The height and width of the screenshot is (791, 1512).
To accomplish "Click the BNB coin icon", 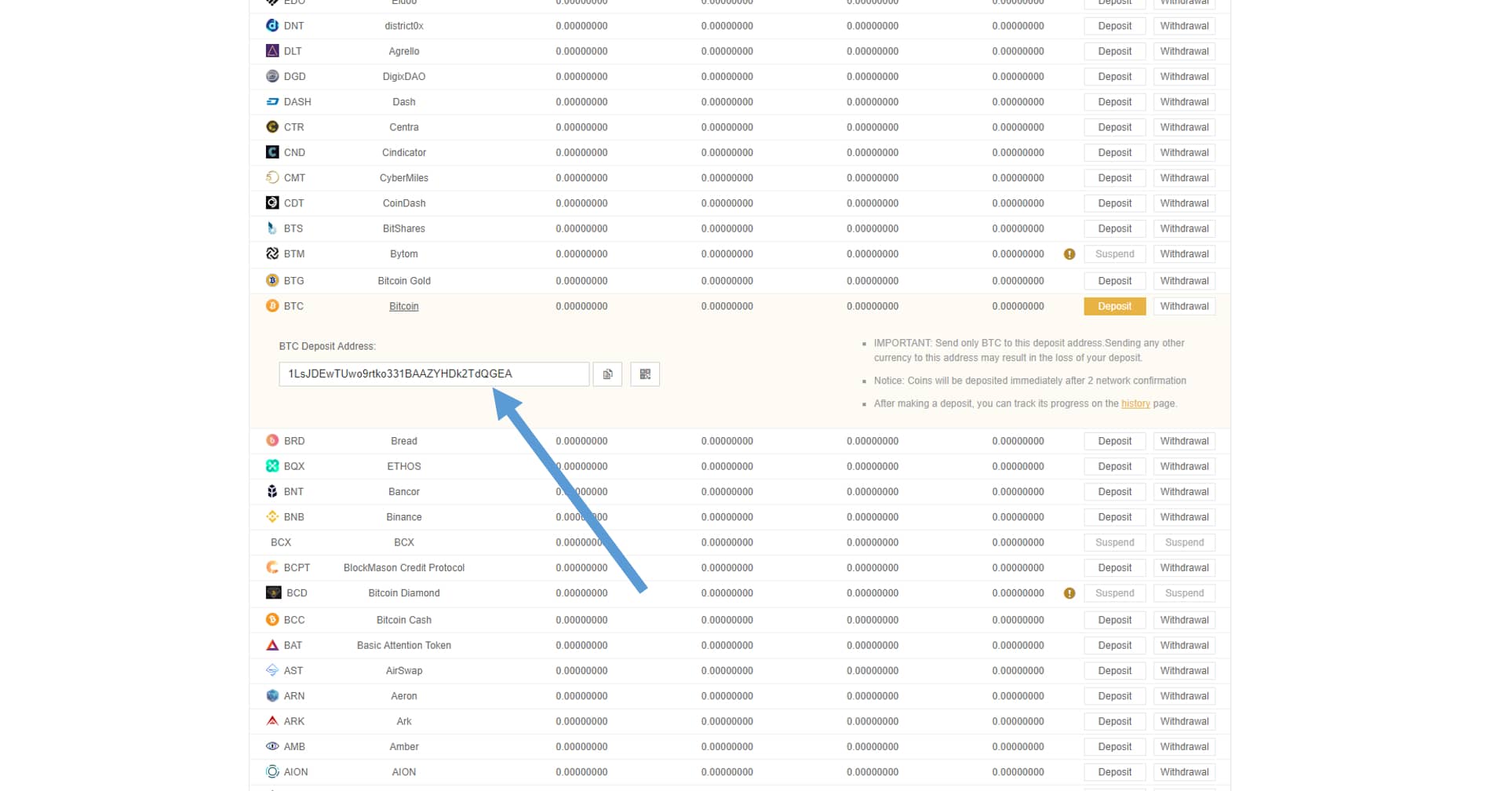I will click(272, 517).
